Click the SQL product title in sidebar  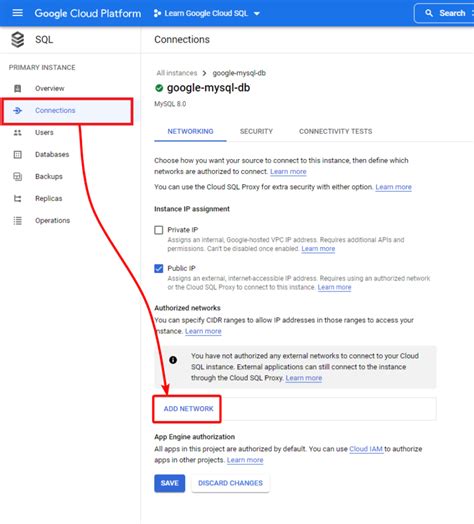click(x=44, y=39)
